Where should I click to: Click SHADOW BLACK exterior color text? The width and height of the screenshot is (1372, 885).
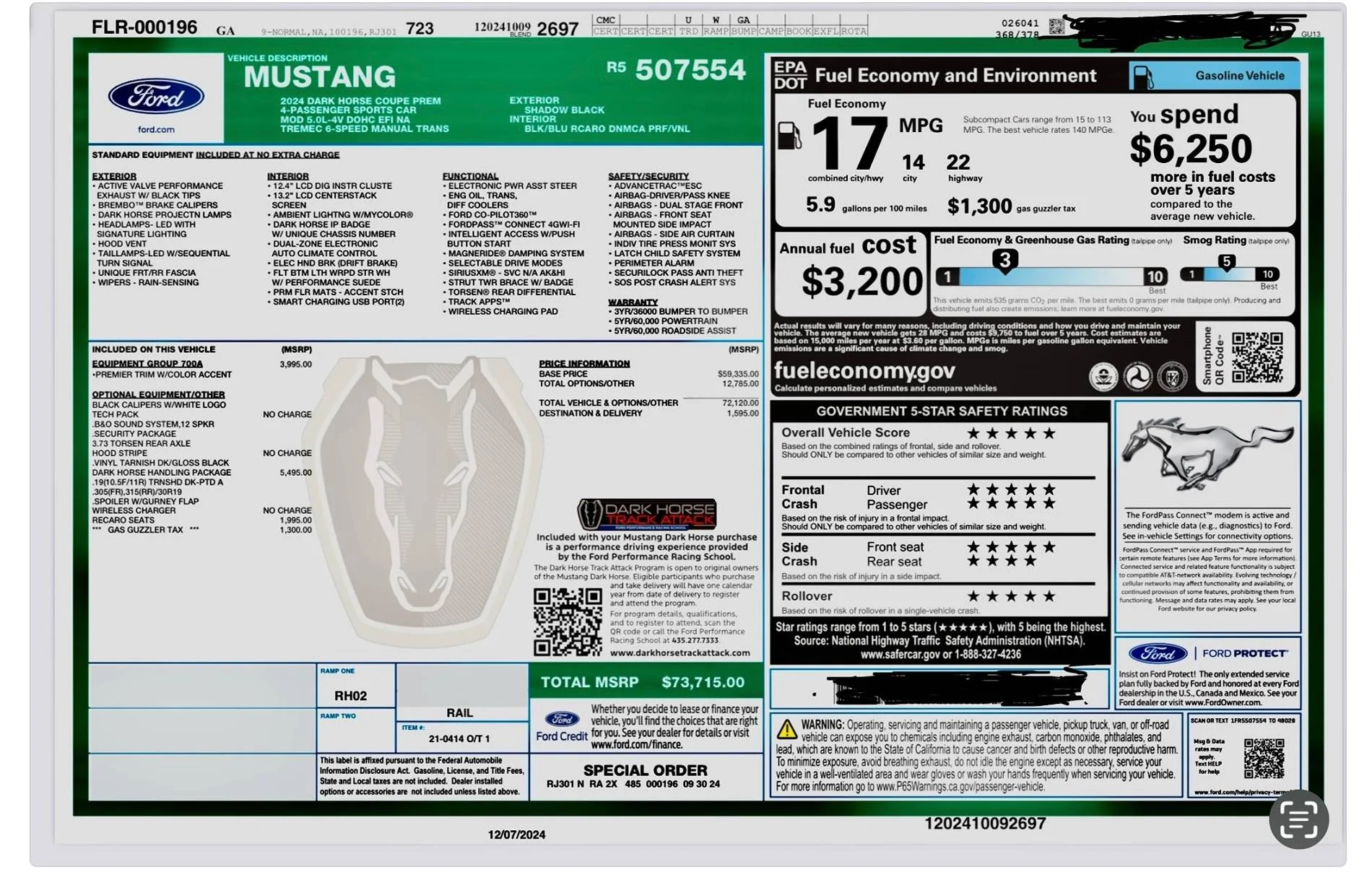(565, 110)
